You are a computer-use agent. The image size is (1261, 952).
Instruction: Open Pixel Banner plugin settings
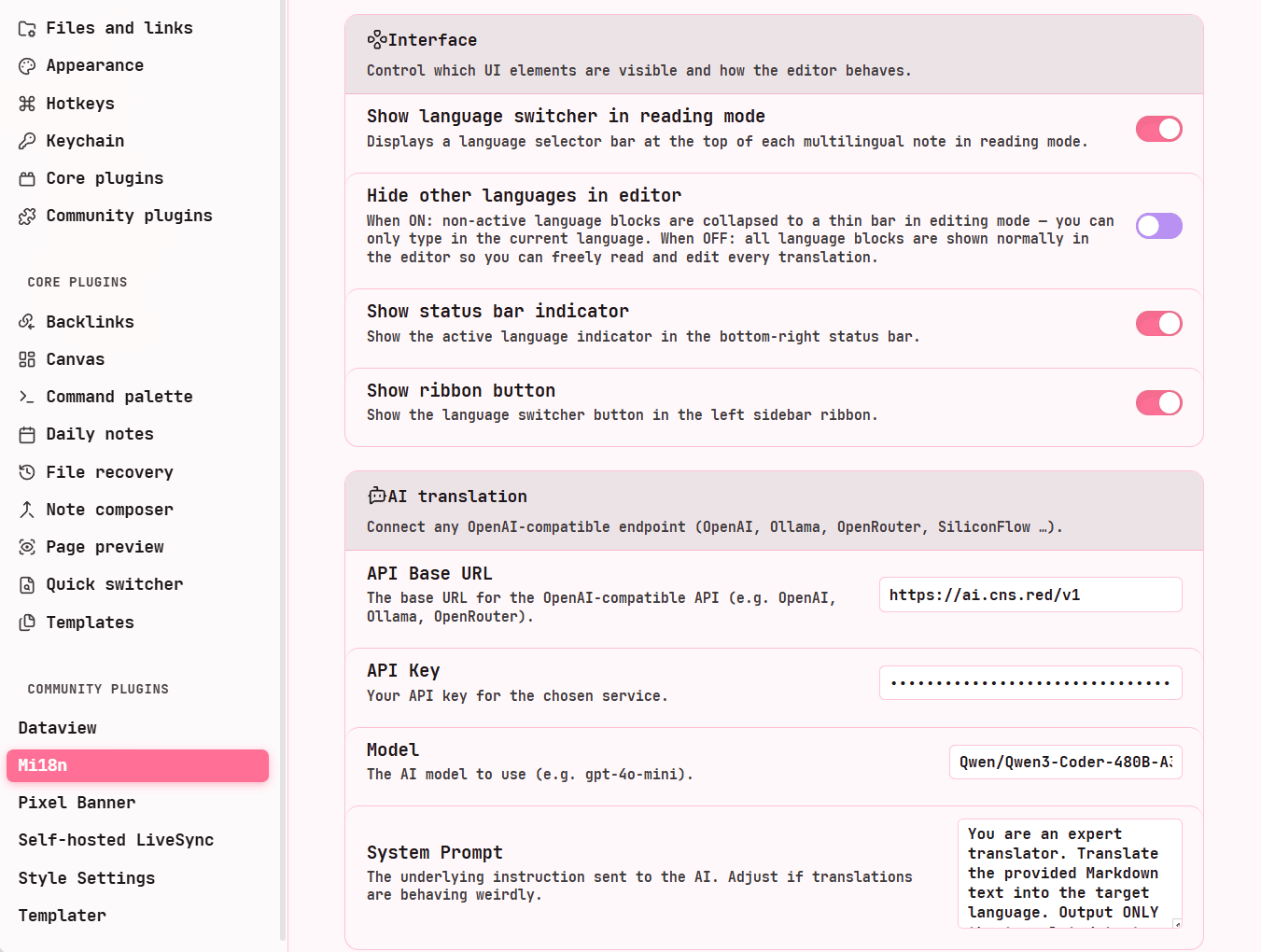pyautogui.click(x=137, y=803)
